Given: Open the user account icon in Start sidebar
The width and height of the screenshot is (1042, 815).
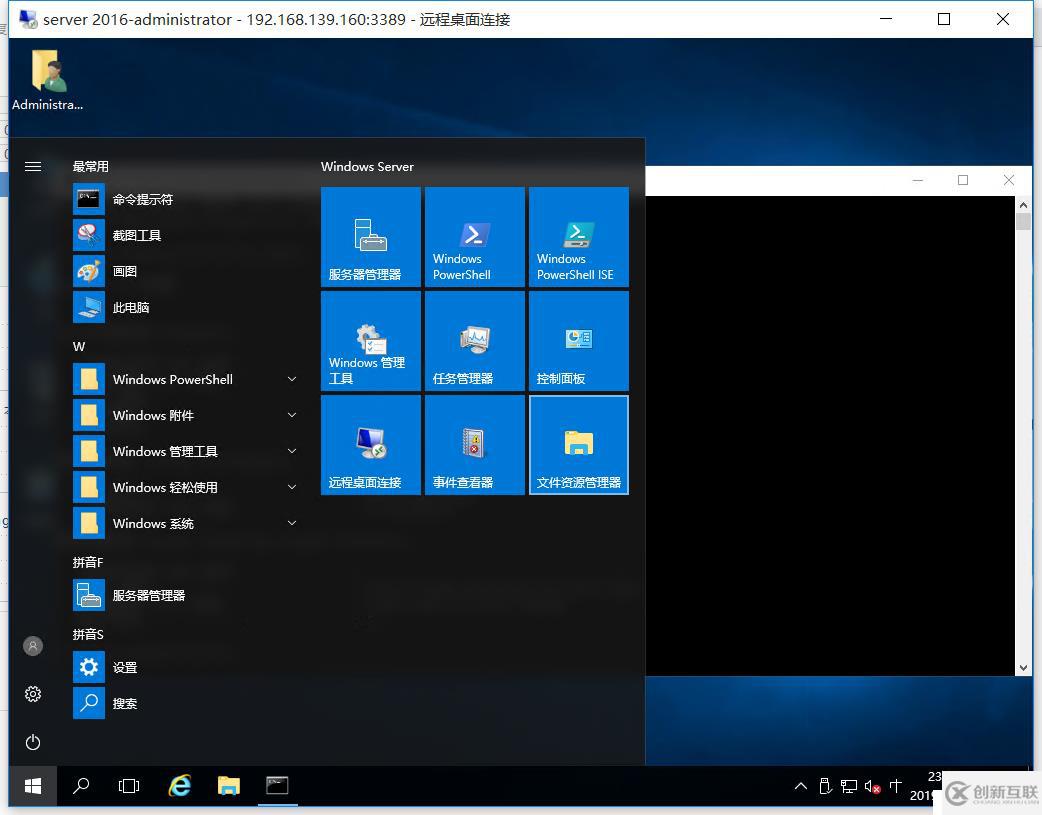Looking at the screenshot, I should [33, 645].
